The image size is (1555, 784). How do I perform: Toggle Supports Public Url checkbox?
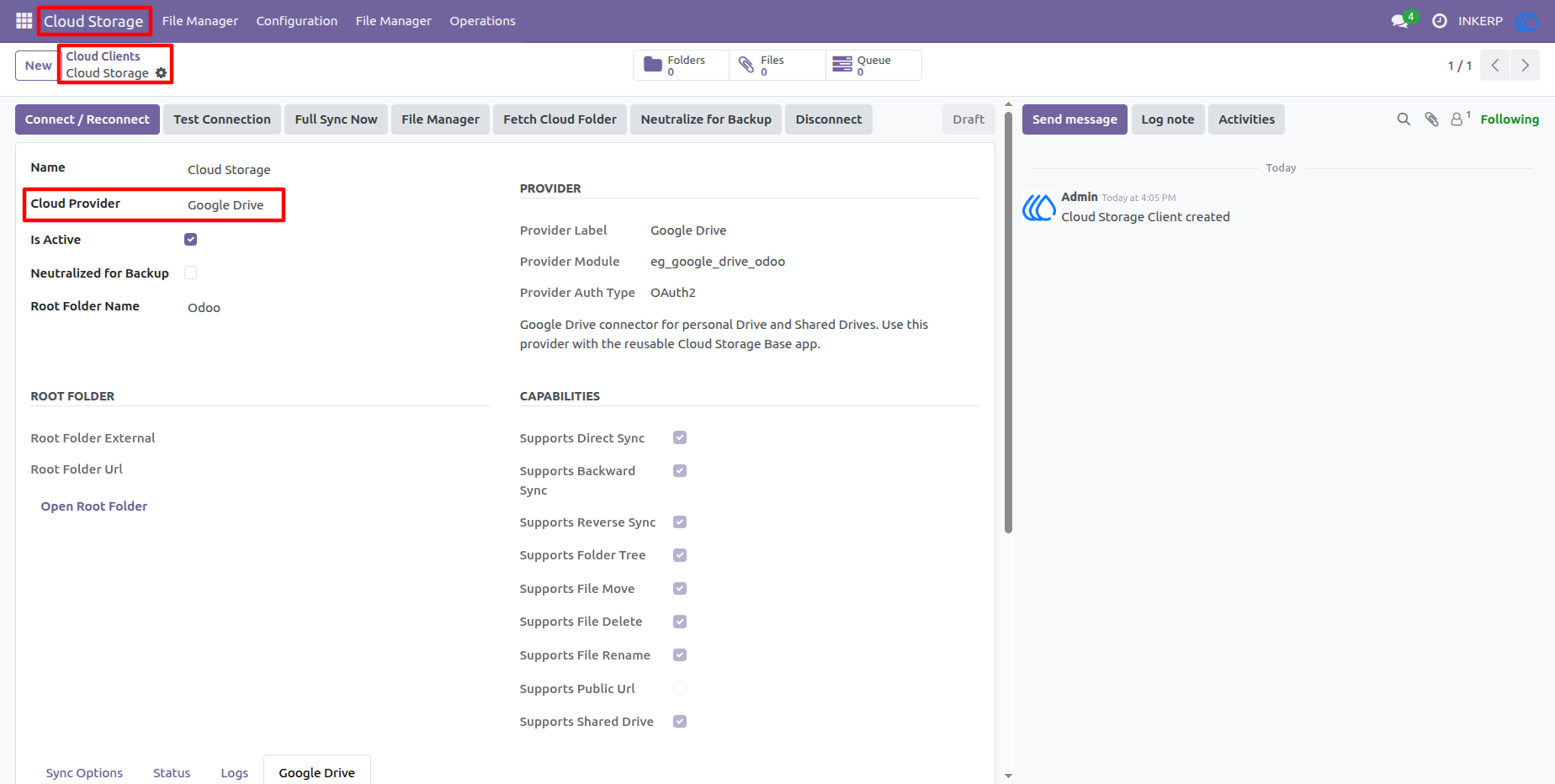[680, 688]
